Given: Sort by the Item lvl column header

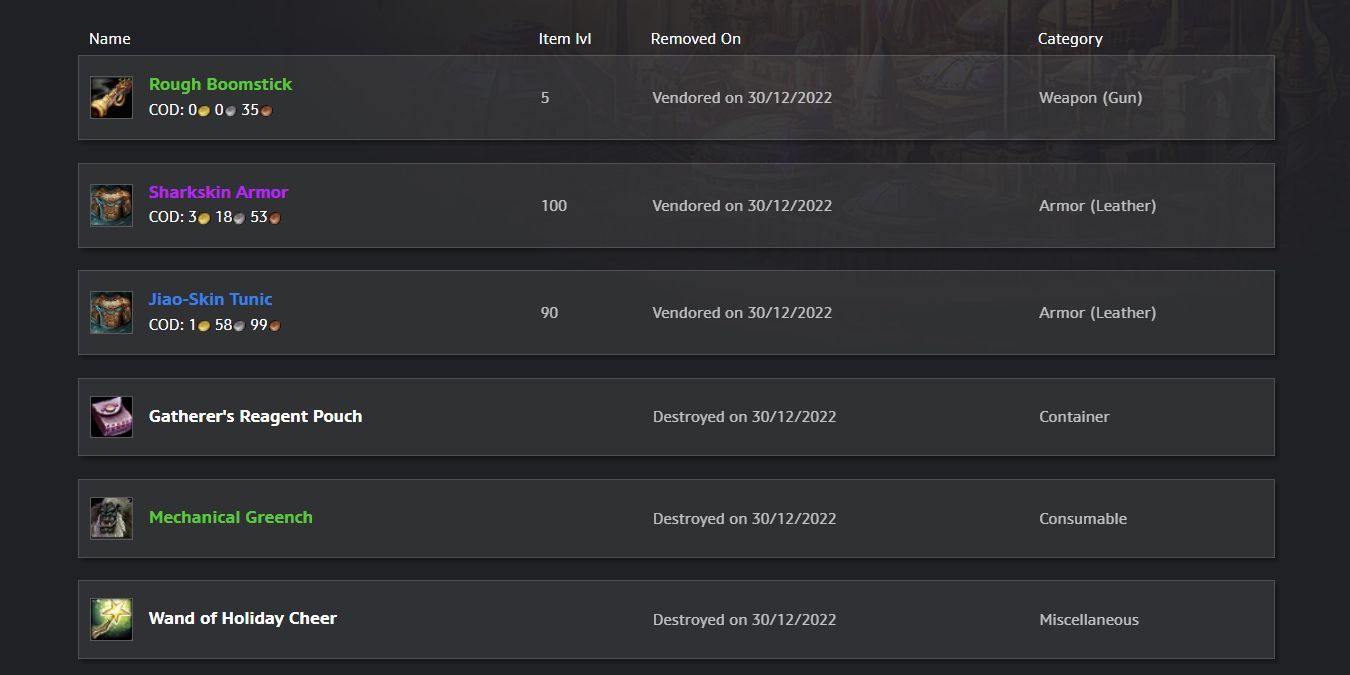Looking at the screenshot, I should [565, 39].
